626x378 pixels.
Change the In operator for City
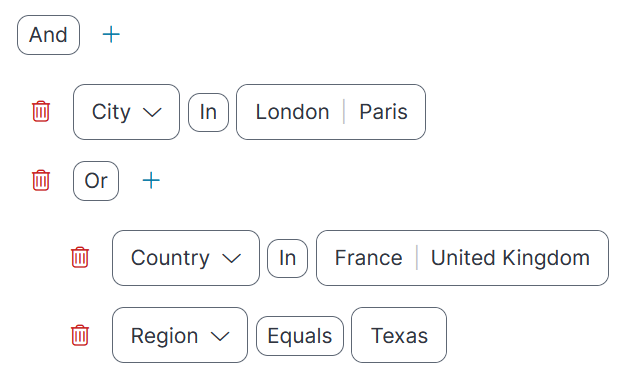(208, 112)
